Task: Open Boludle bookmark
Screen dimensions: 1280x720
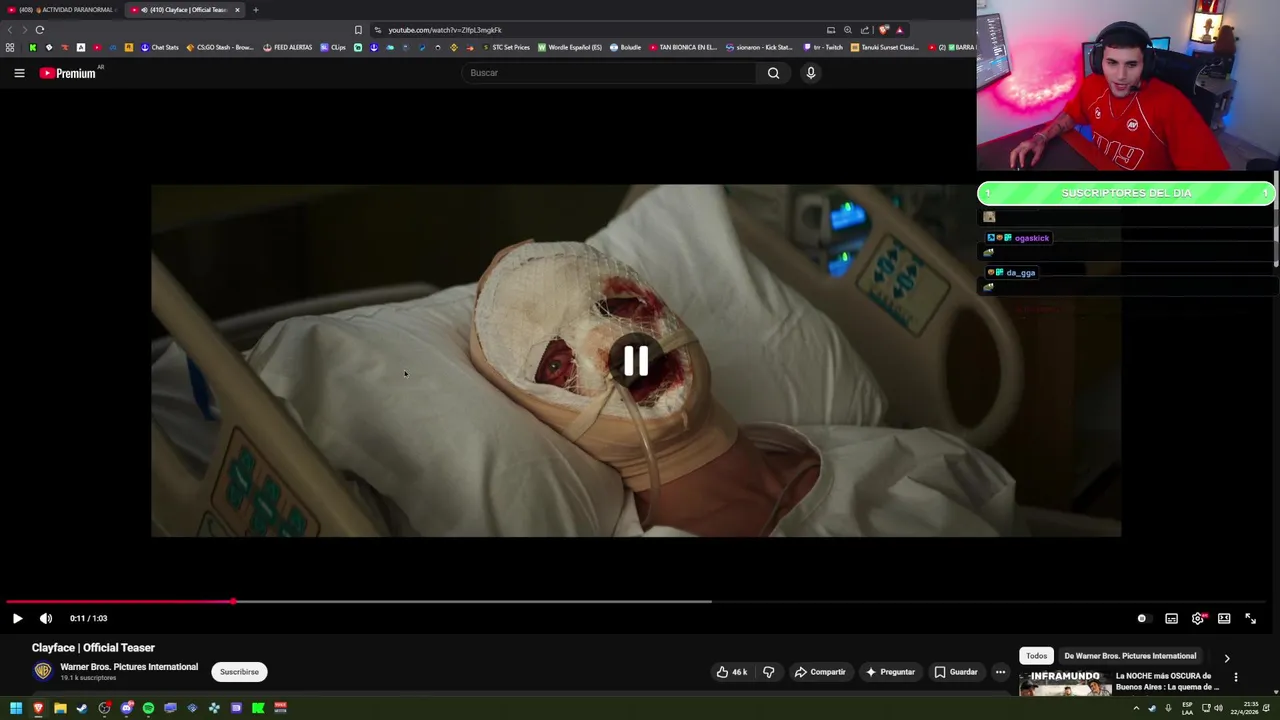Action: [626, 47]
